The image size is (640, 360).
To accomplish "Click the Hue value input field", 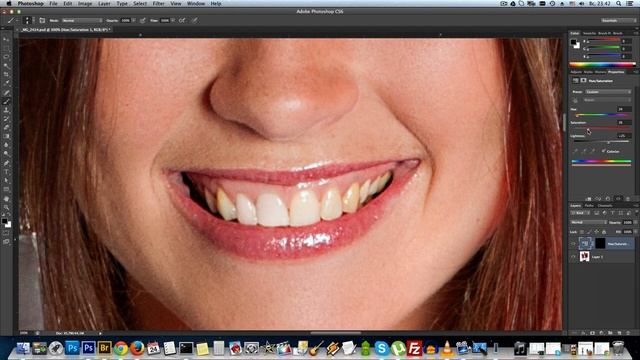I will [624, 109].
